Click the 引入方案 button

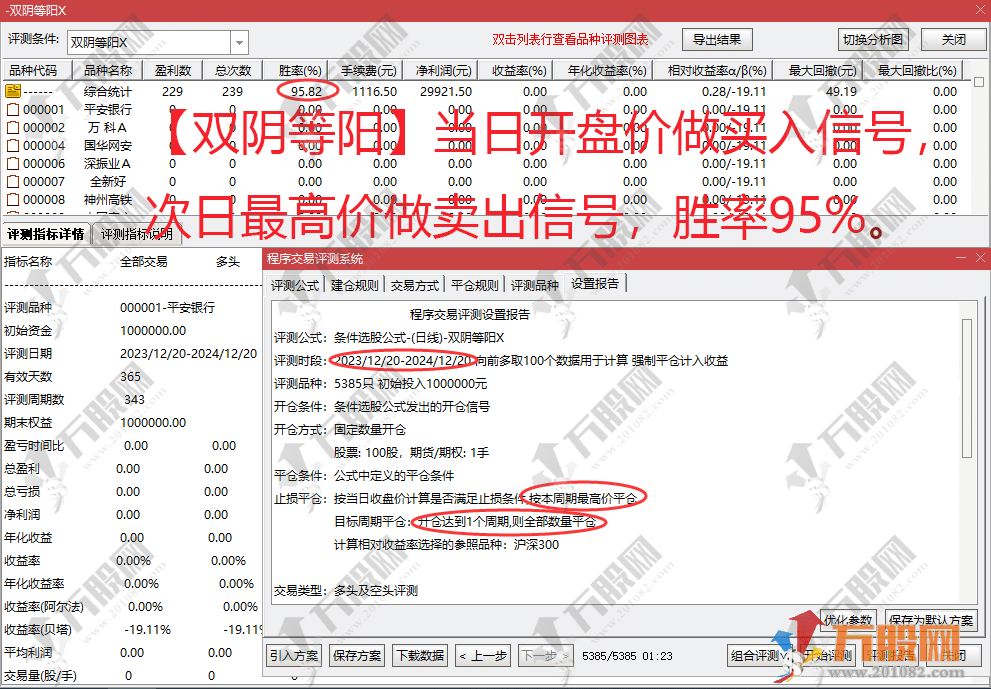coord(294,655)
